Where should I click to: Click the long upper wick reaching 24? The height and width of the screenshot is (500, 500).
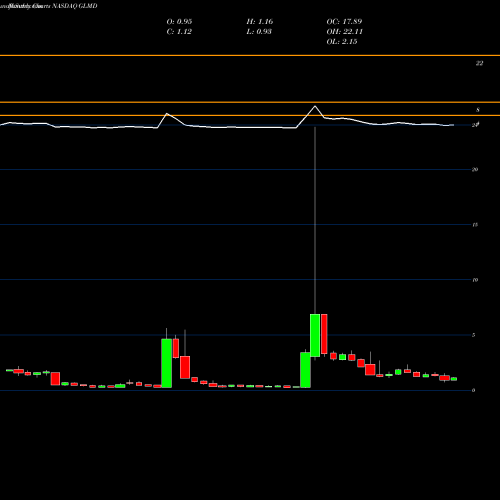point(315,220)
